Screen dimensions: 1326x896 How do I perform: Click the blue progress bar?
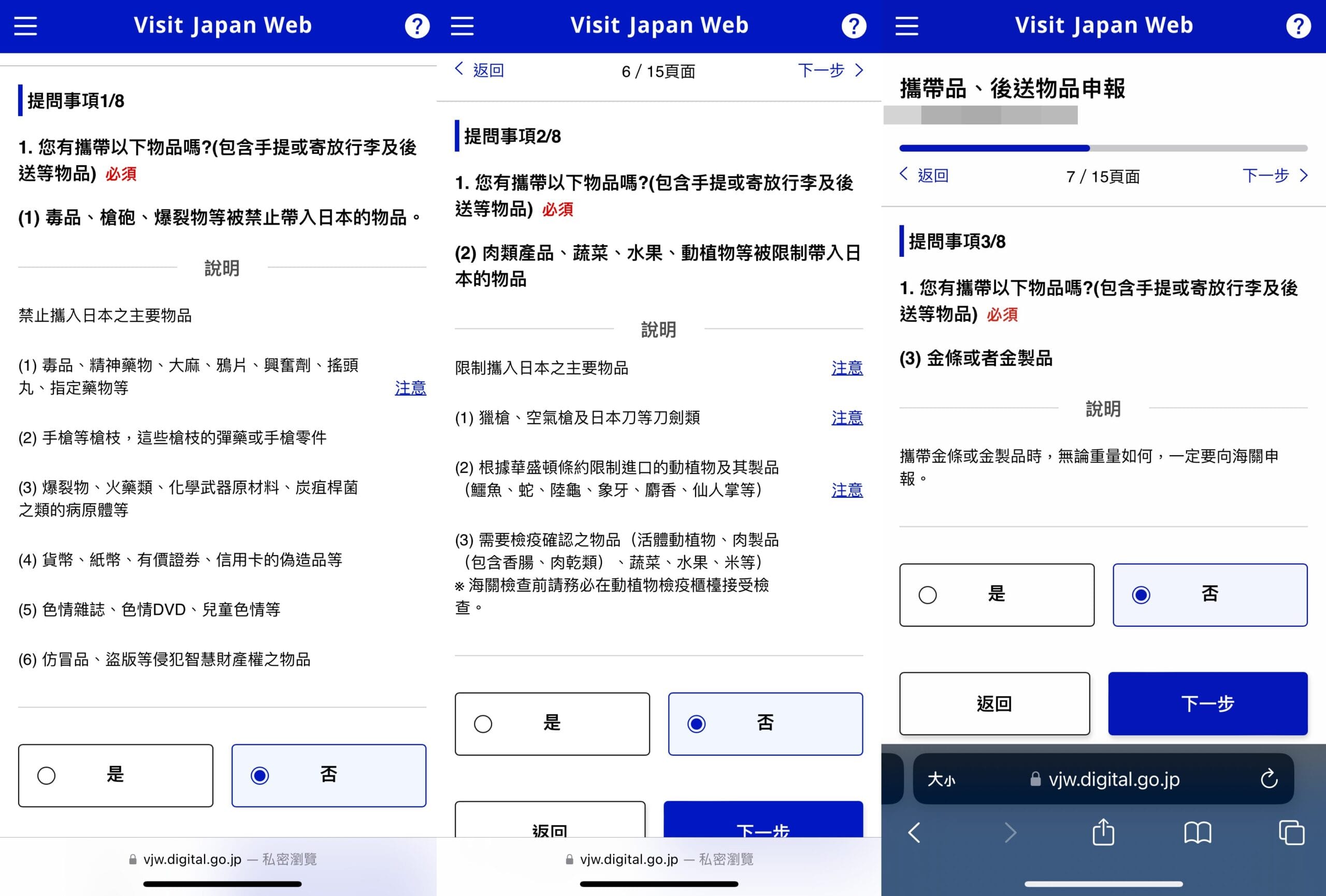(x=994, y=148)
